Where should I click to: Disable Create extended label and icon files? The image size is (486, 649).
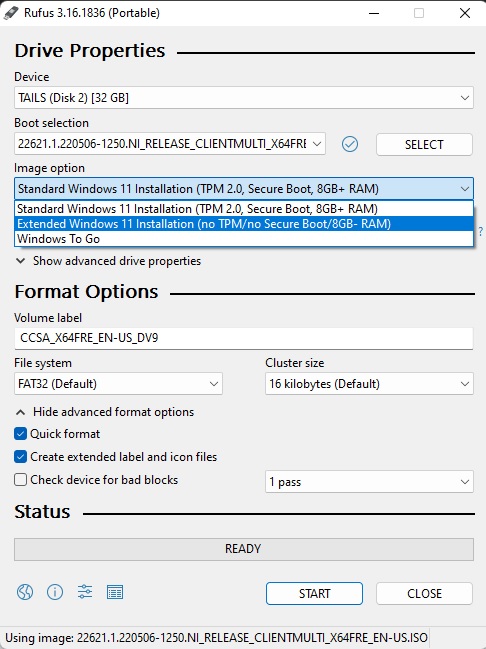(20, 457)
